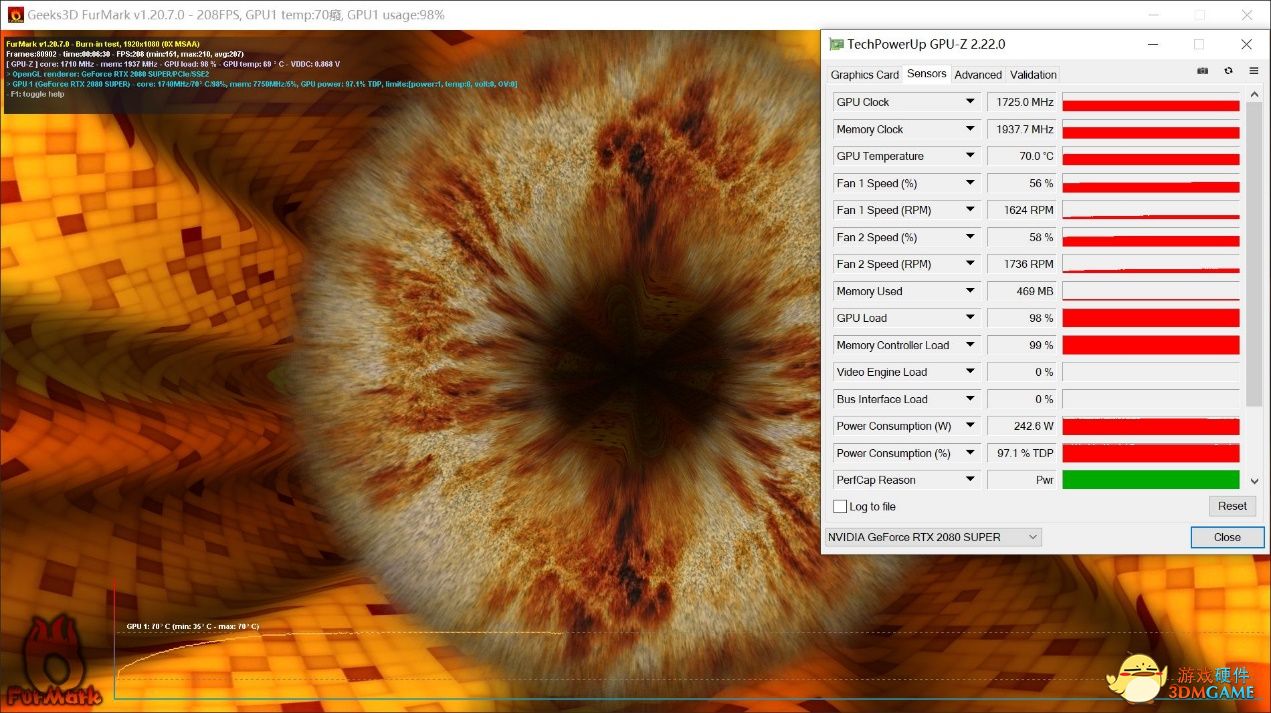Click the GPU-Z screenshot camera icon
The image size is (1271, 713).
tap(1202, 71)
